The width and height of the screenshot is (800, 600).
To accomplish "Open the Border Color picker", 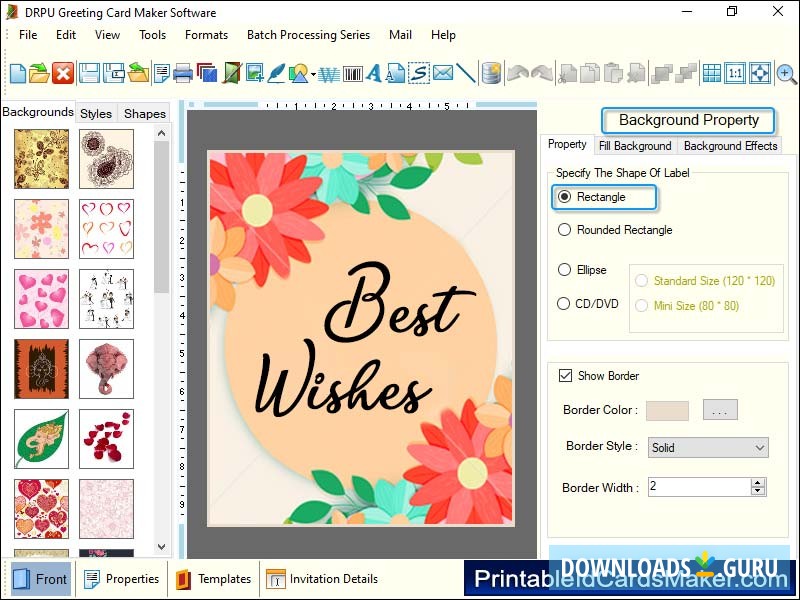I will pos(722,410).
